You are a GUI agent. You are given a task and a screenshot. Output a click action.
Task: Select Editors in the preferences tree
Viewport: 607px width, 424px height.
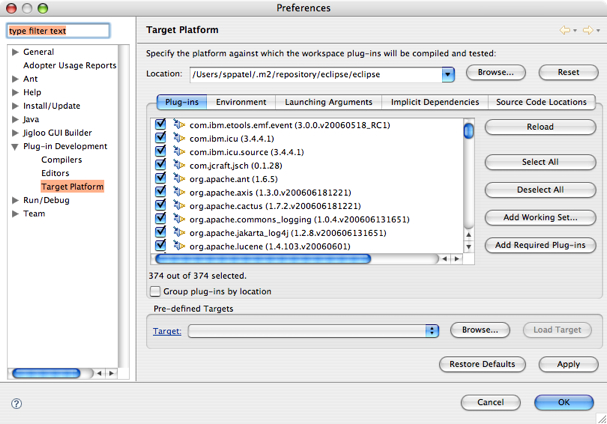click(x=55, y=173)
